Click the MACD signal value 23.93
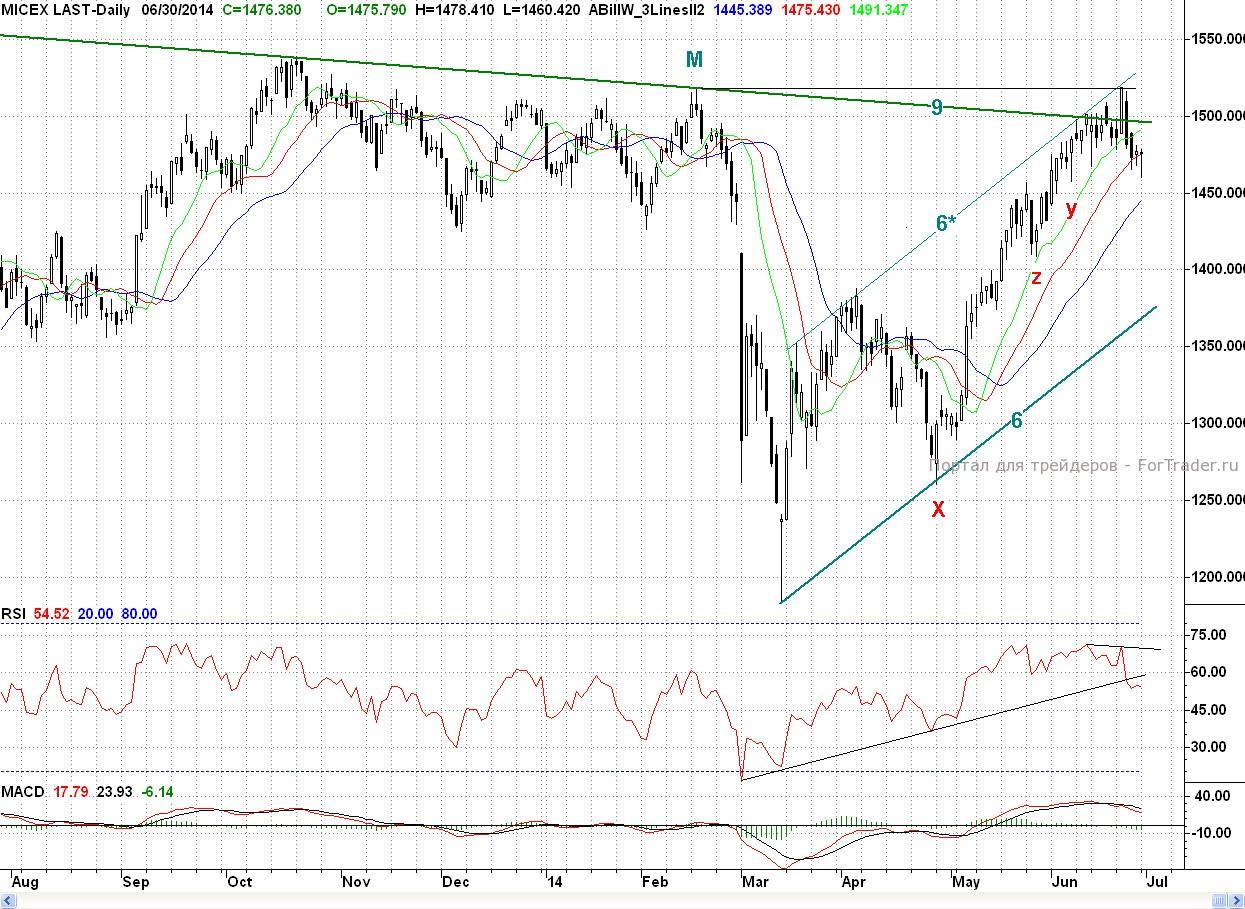Screen dimensions: 1245x909 pyautogui.click(x=115, y=792)
